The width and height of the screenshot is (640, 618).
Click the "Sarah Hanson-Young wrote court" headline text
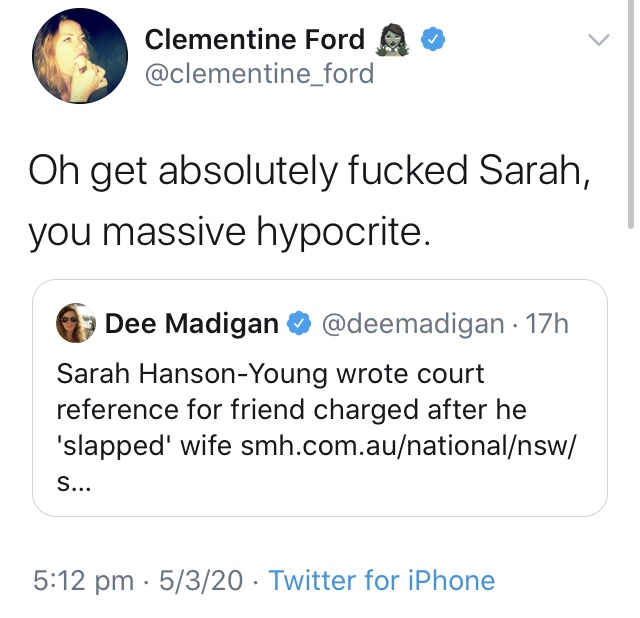pos(270,375)
